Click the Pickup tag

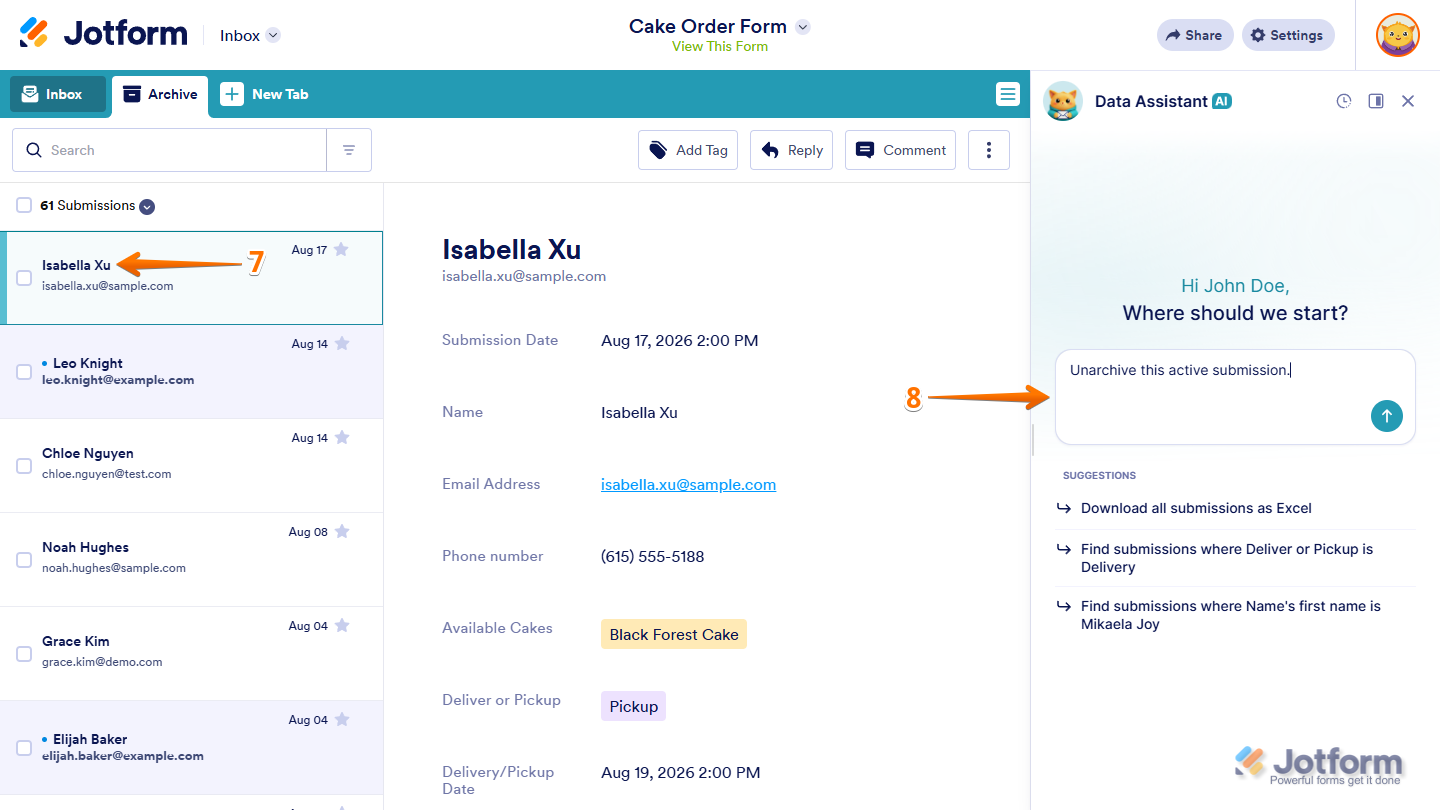tap(633, 706)
